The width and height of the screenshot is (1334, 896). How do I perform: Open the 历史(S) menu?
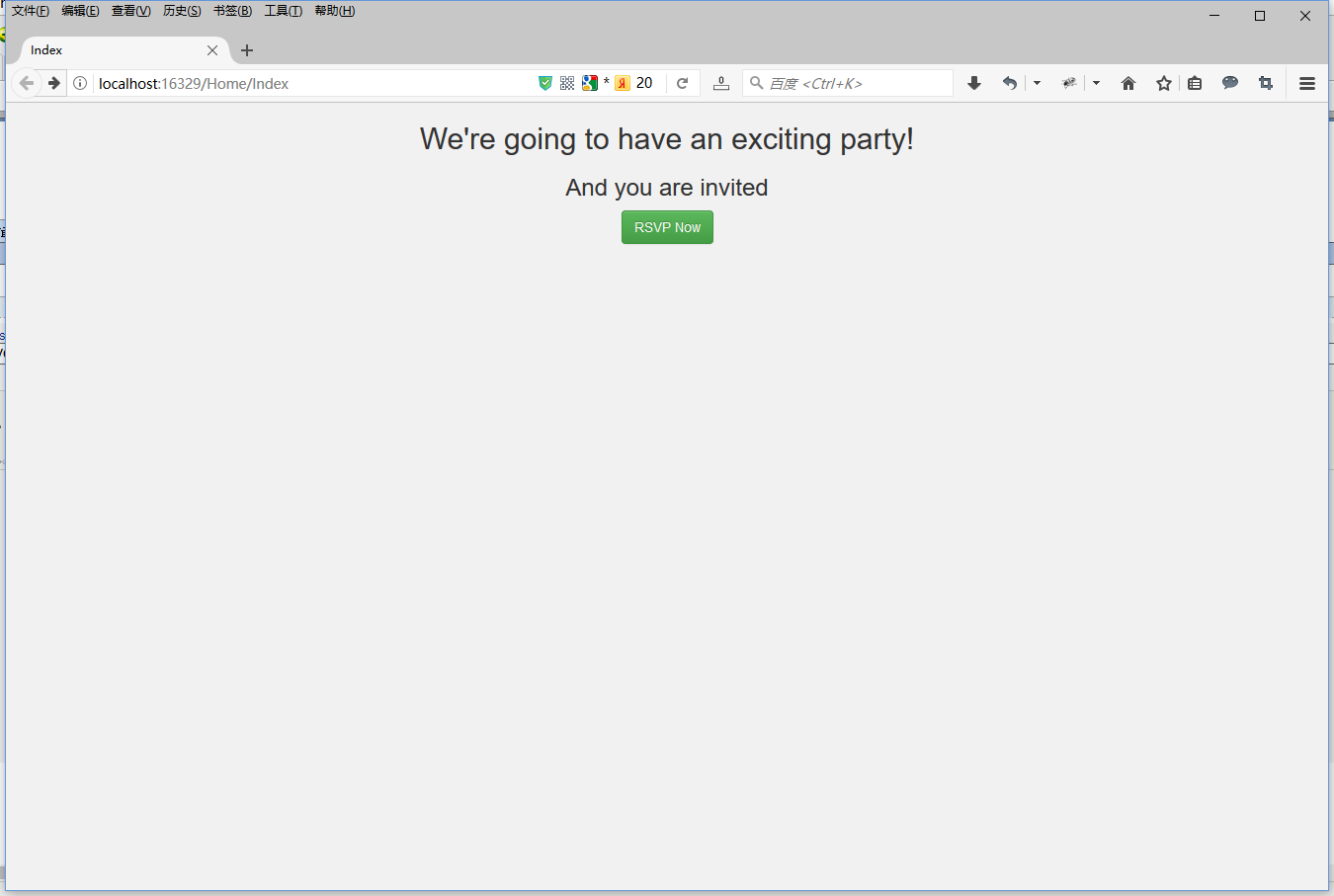pos(182,11)
